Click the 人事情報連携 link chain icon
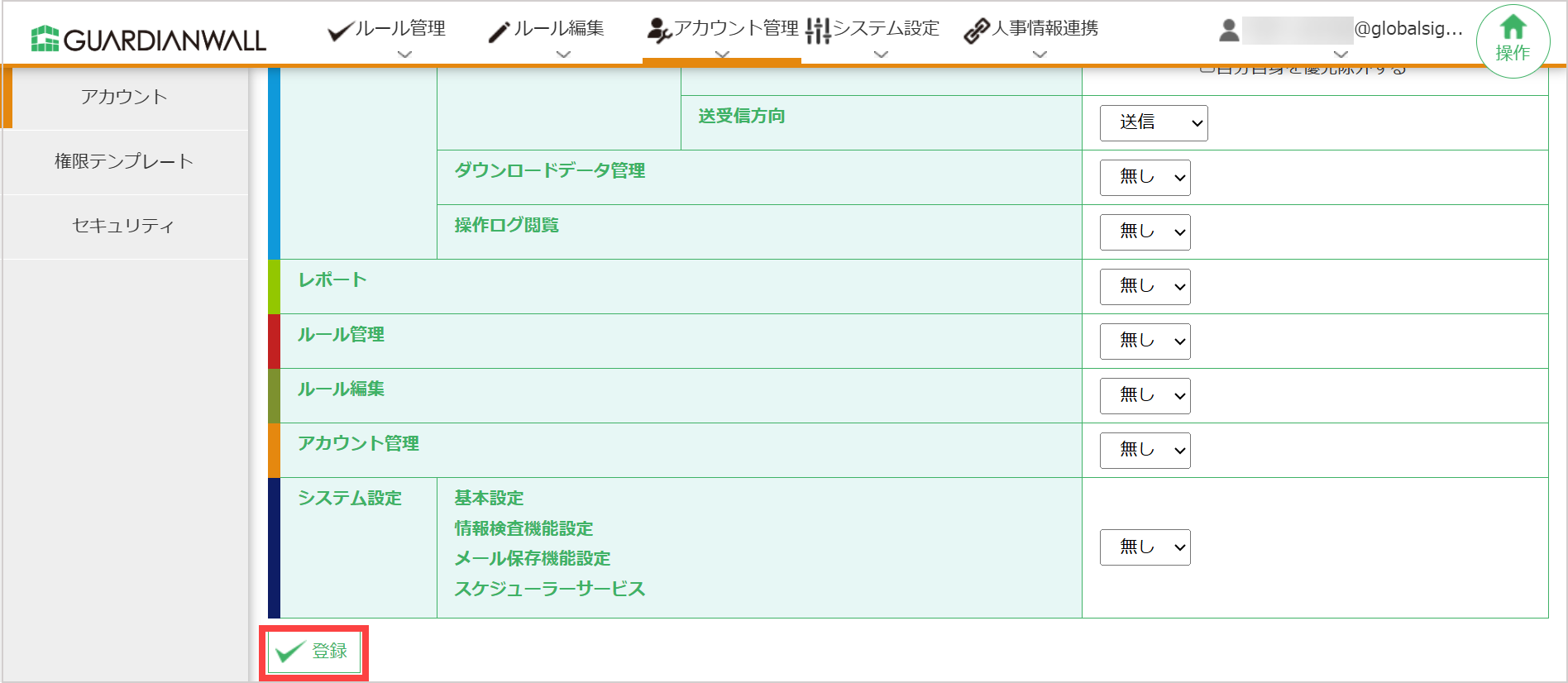Screen dimensions: 1568x683 (x=977, y=31)
